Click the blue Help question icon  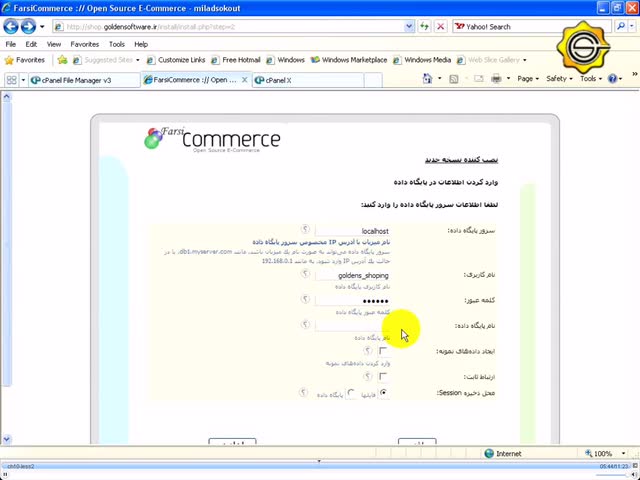(612, 78)
